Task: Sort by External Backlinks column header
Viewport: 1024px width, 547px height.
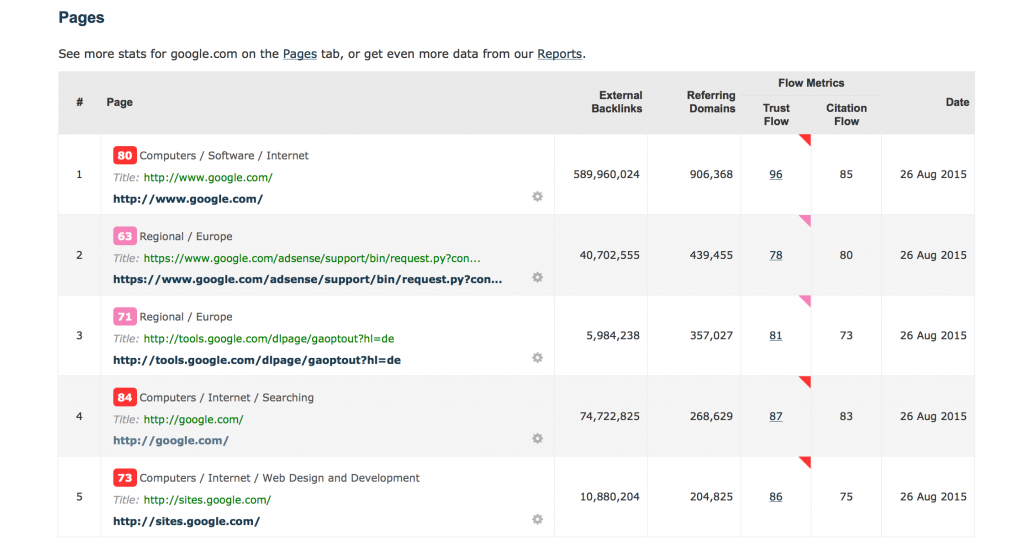Action: click(617, 102)
